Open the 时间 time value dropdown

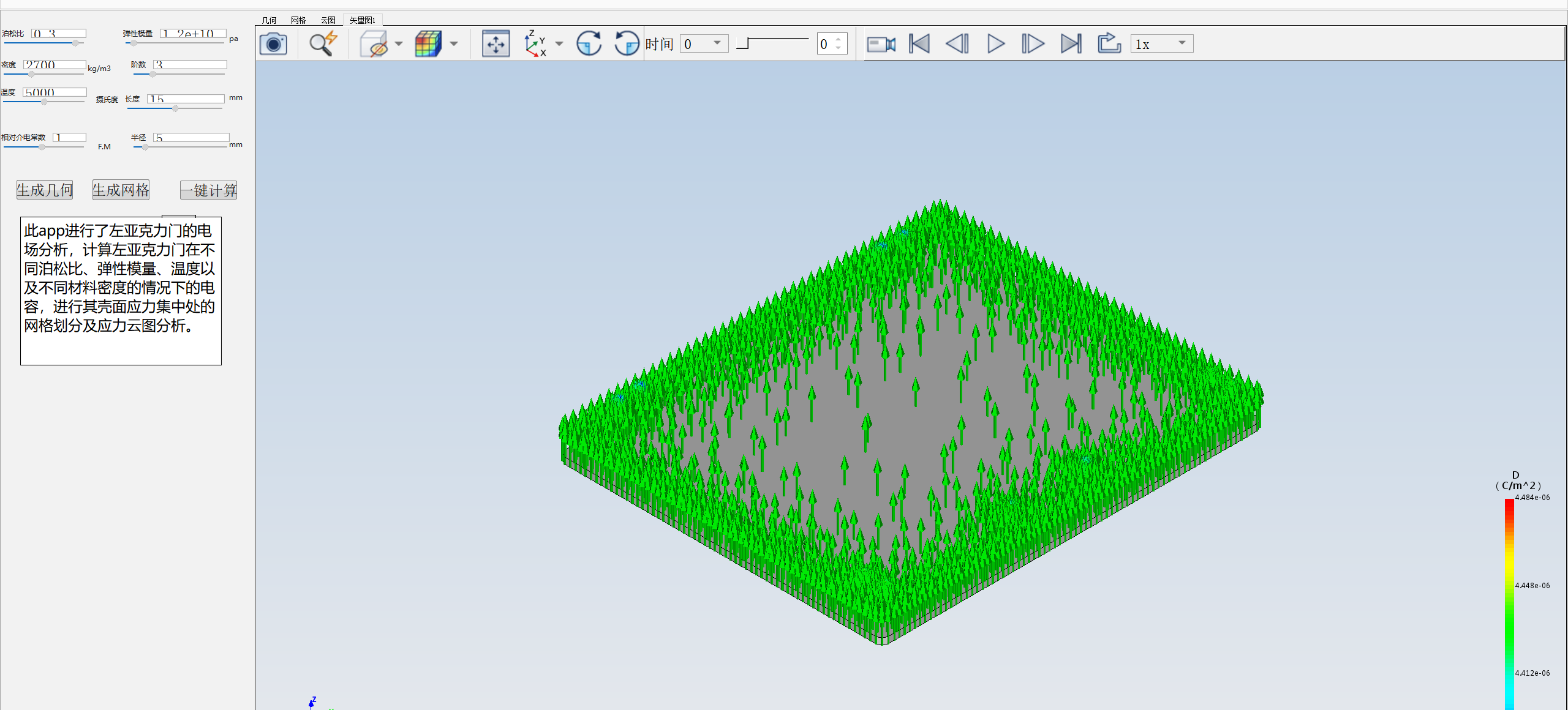point(704,43)
